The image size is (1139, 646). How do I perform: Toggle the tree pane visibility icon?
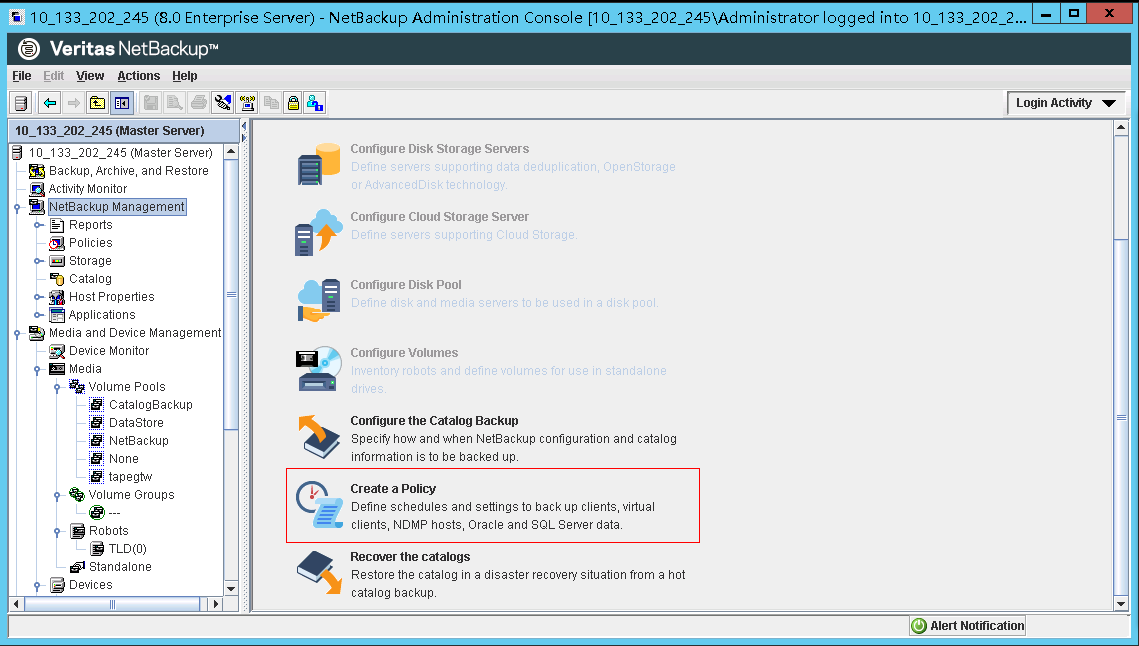tap(121, 102)
